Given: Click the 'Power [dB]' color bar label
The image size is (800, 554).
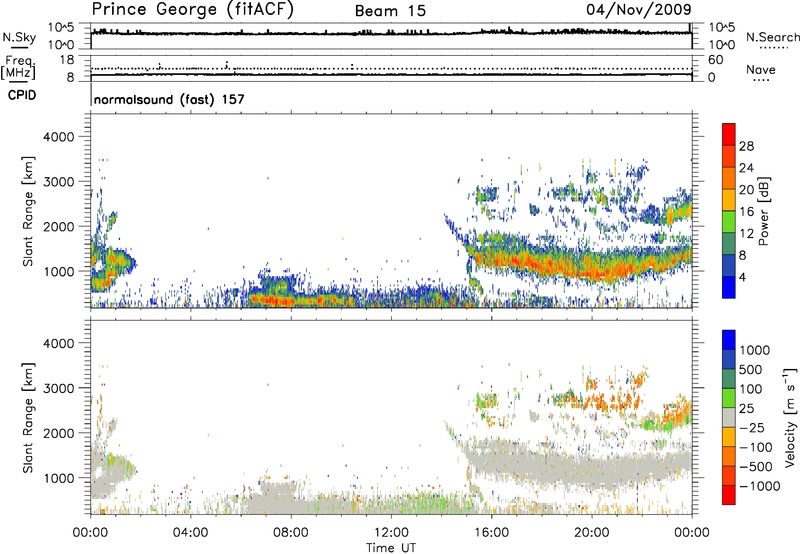Looking at the screenshot, I should tap(763, 211).
